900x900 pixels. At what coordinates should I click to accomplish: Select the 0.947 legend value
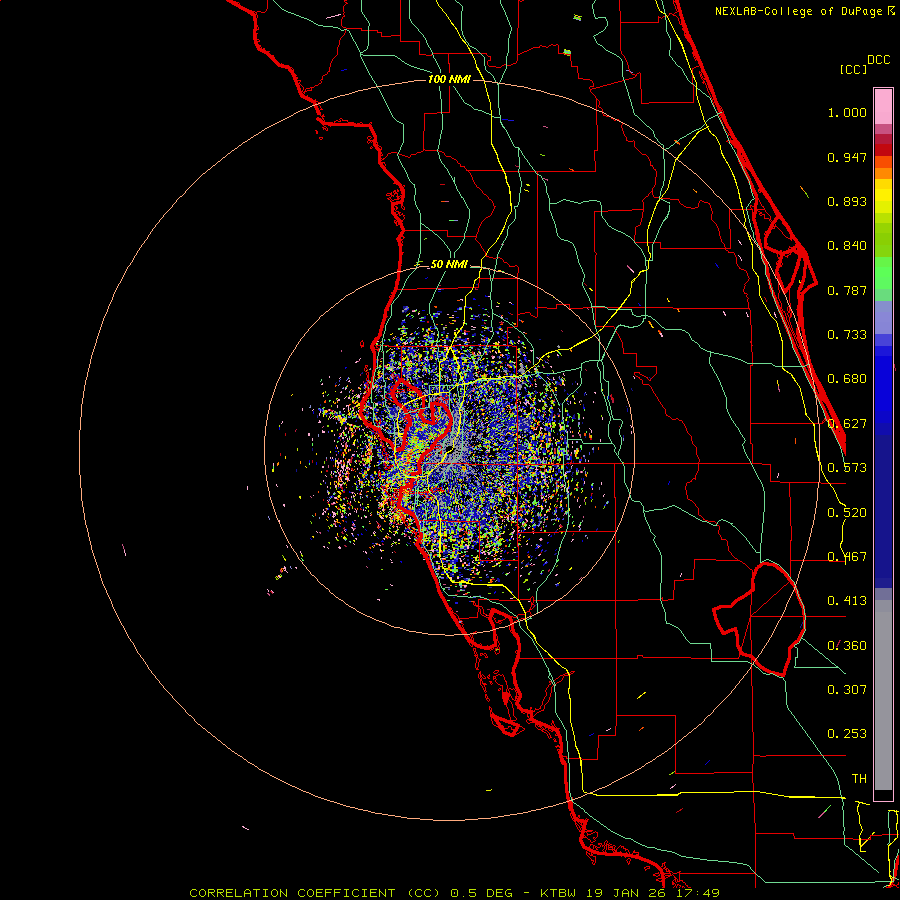point(847,157)
